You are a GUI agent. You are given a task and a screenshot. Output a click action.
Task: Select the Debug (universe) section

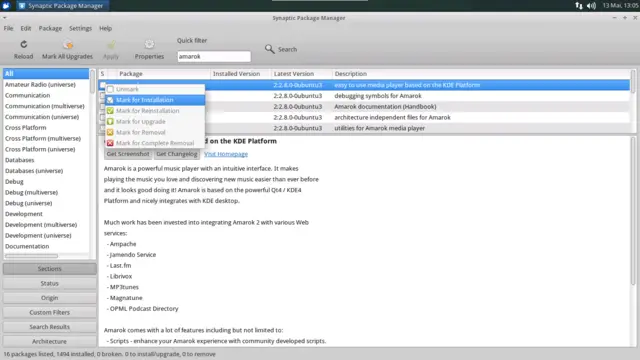pos(46,203)
